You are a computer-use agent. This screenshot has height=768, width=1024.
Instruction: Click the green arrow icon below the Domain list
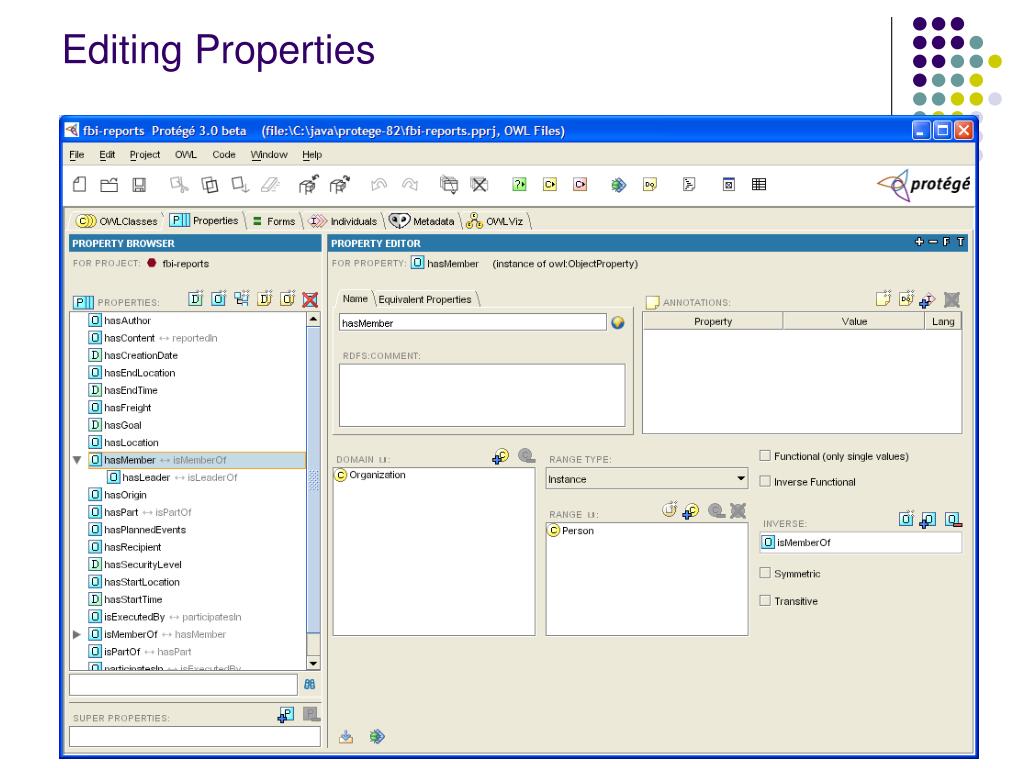pyautogui.click(x=377, y=737)
